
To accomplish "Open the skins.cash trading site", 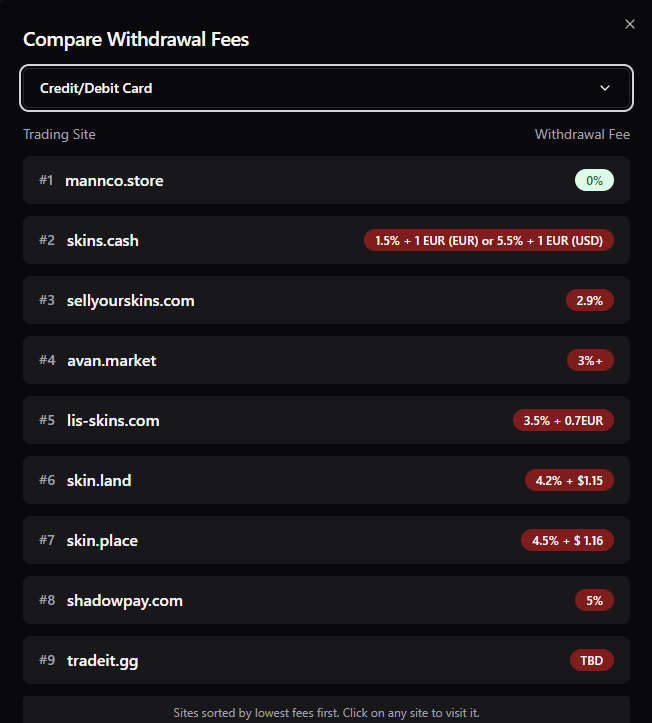I will pyautogui.click(x=102, y=241).
